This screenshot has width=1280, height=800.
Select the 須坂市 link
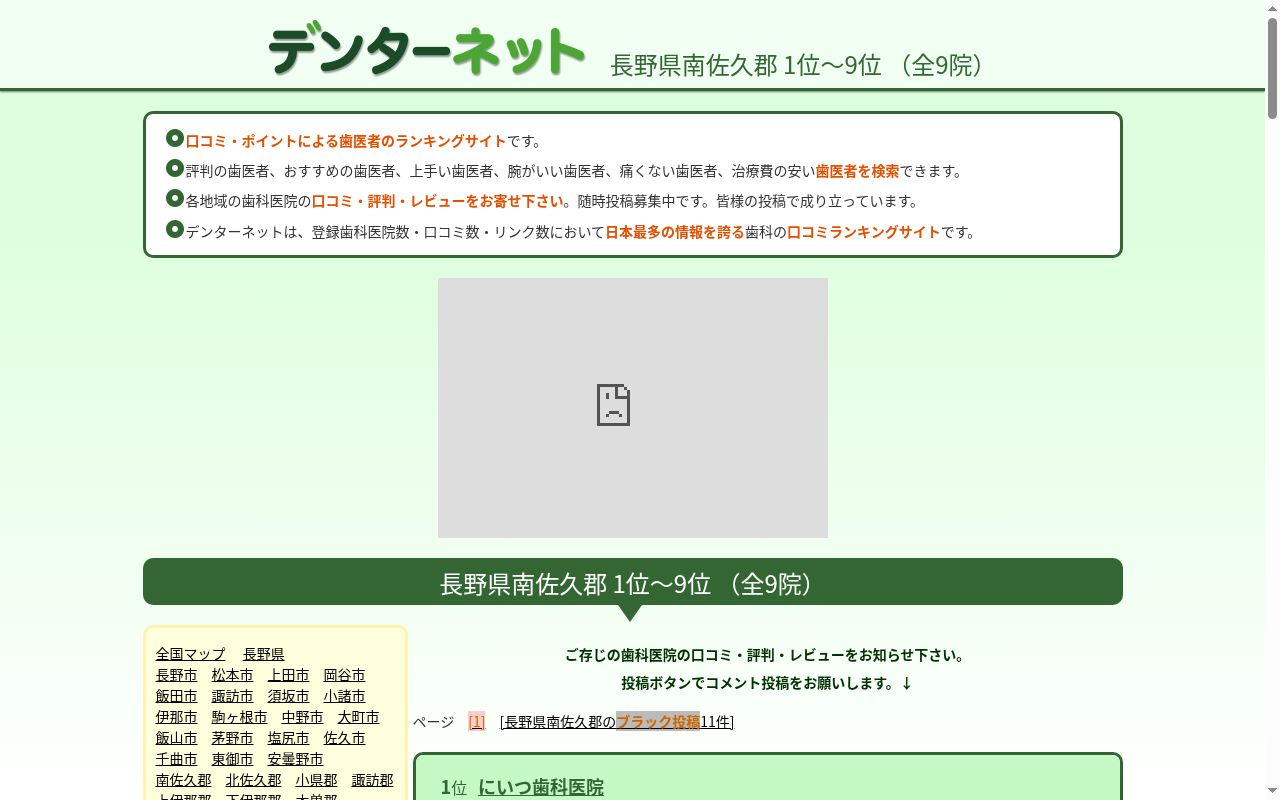point(289,696)
